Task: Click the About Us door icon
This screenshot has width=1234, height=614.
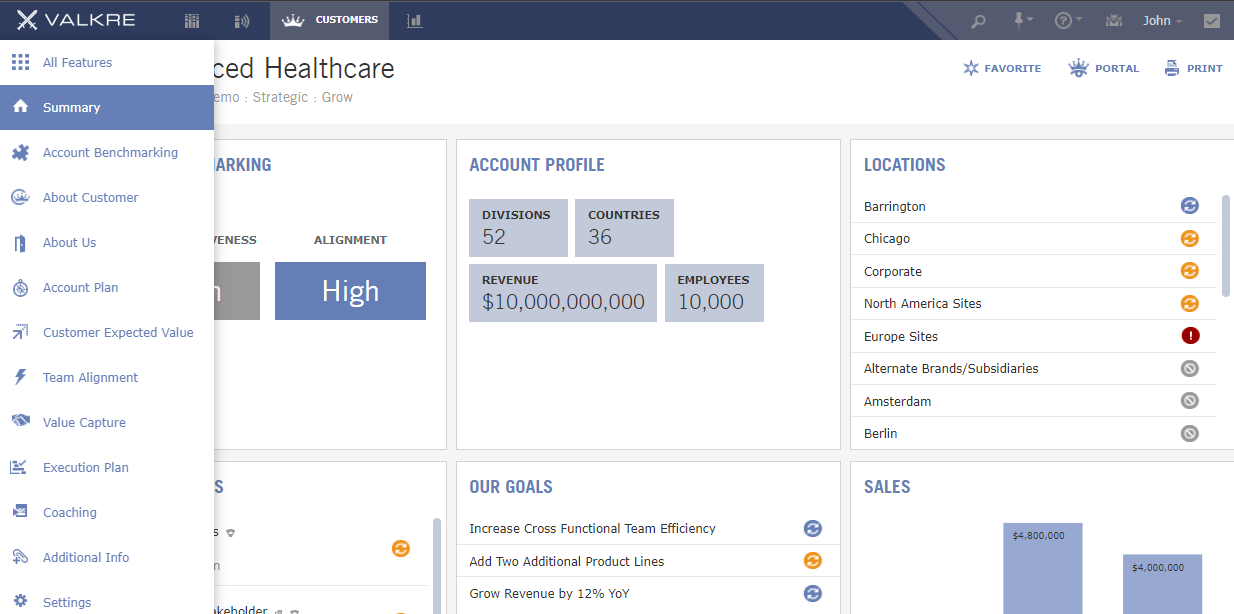Action: 20,242
